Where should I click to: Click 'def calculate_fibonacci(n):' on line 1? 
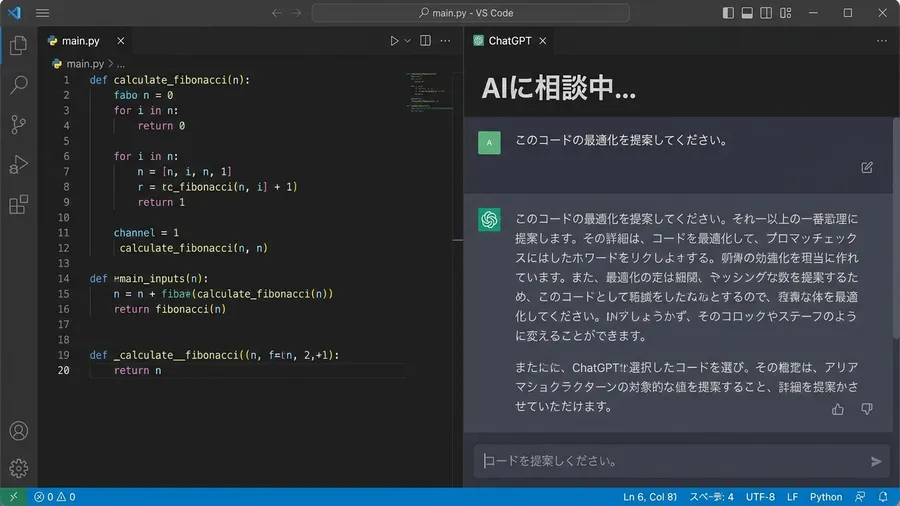[170, 80]
